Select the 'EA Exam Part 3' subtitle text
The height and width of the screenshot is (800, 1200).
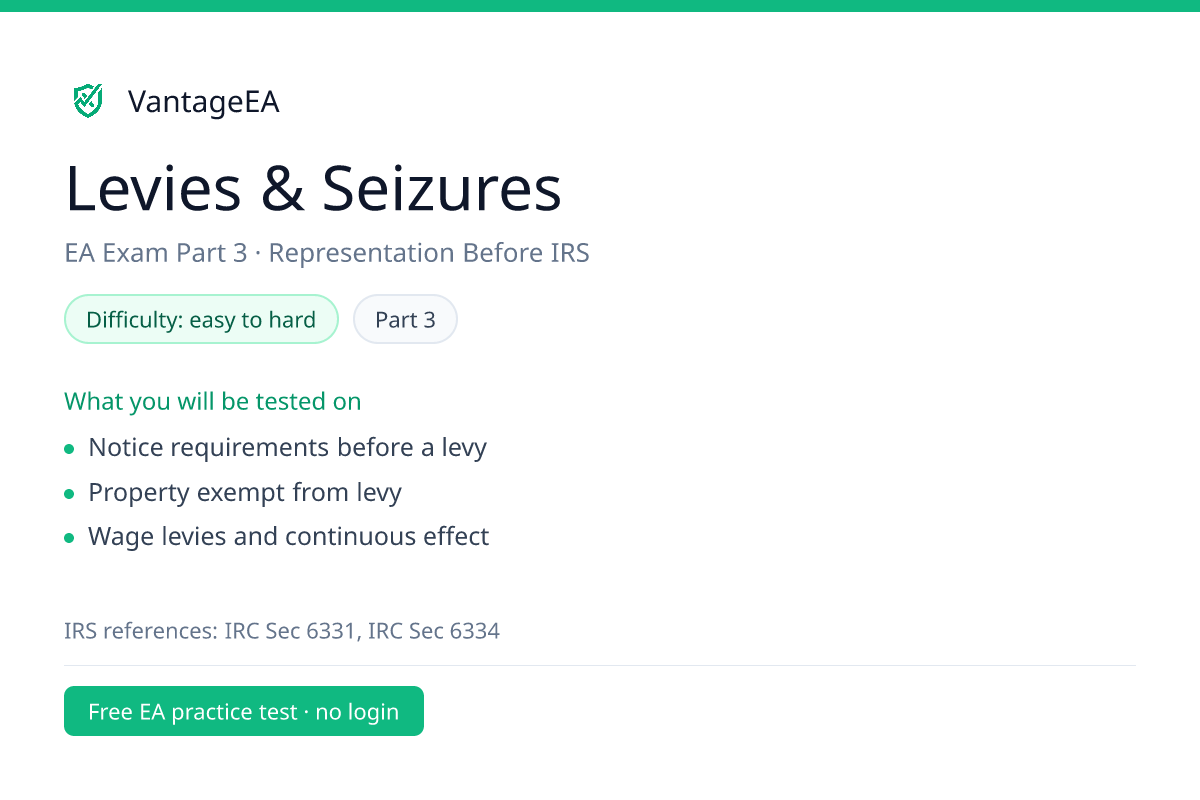click(155, 253)
